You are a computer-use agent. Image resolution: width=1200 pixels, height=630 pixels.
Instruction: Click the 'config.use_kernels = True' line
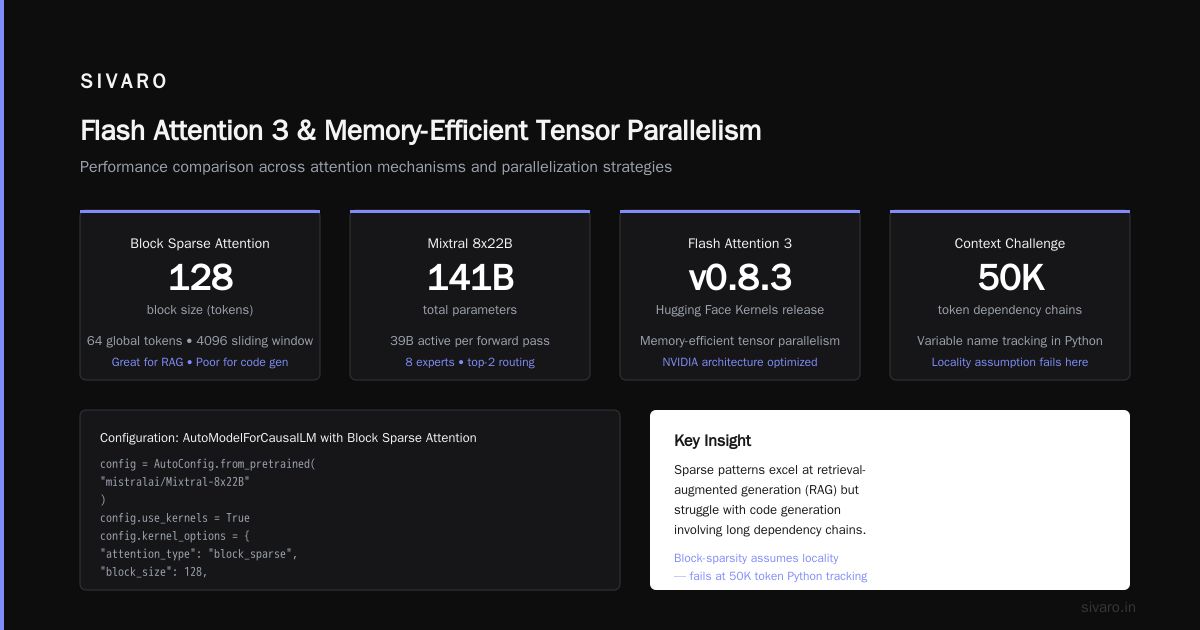tap(175, 518)
